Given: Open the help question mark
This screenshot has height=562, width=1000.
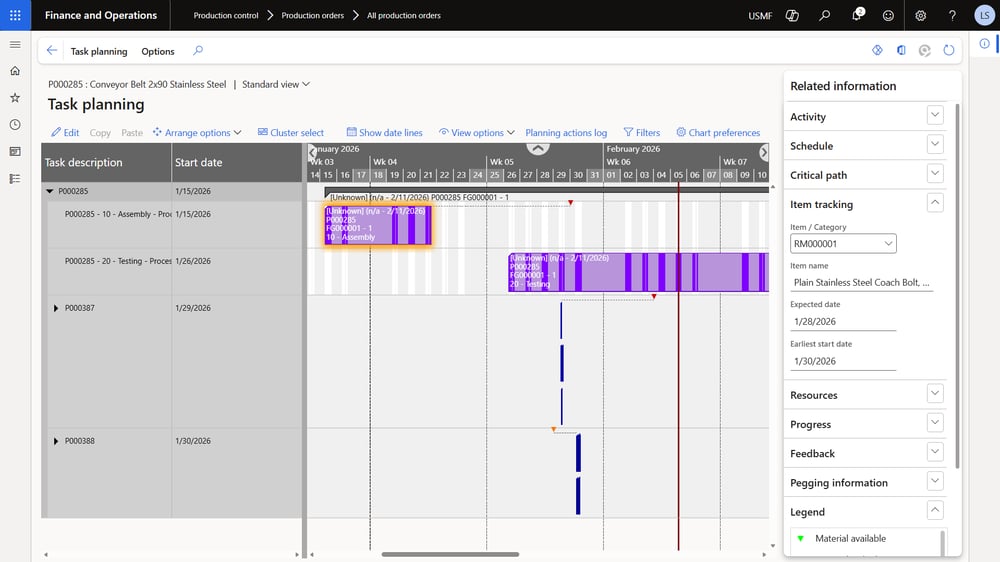Looking at the screenshot, I should 952,15.
